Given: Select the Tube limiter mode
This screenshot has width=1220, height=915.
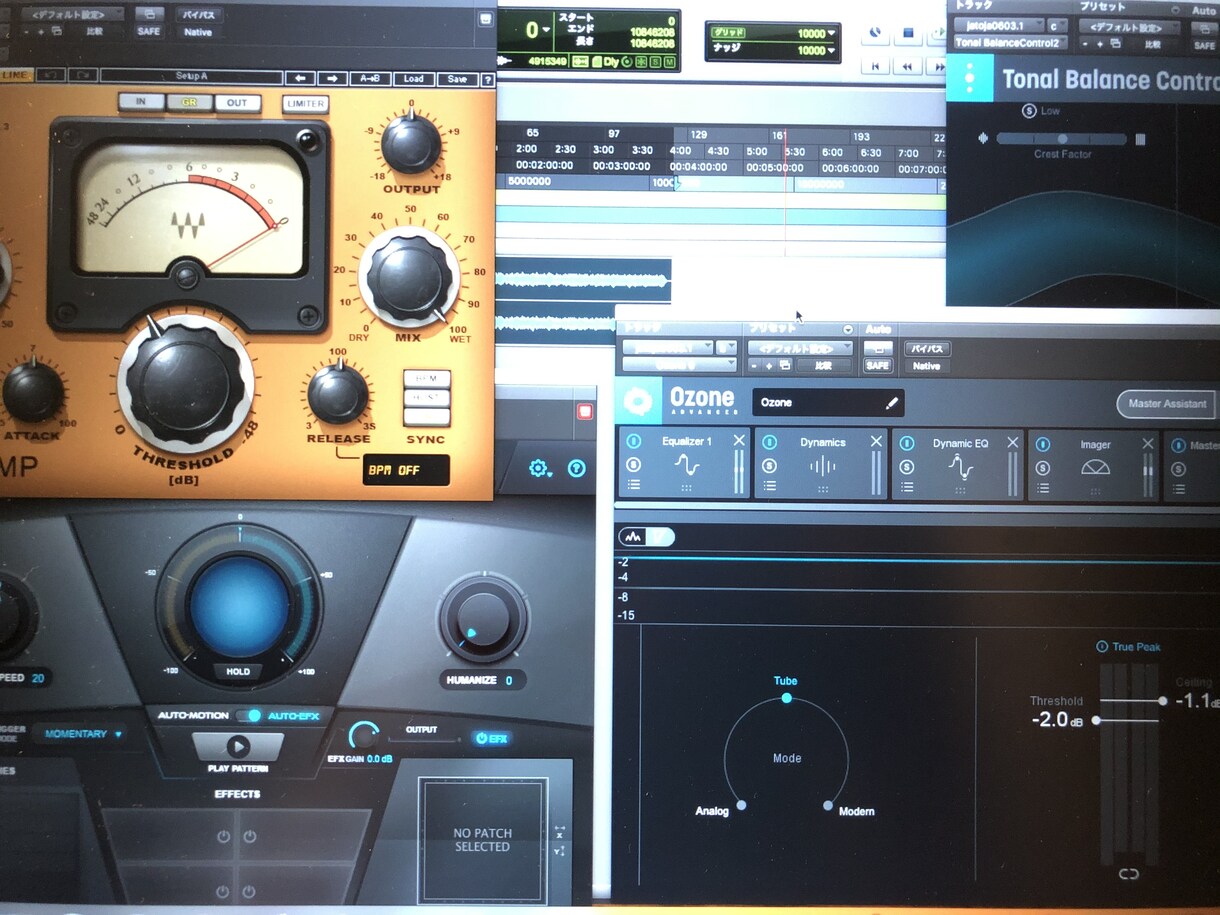Looking at the screenshot, I should coord(786,697).
